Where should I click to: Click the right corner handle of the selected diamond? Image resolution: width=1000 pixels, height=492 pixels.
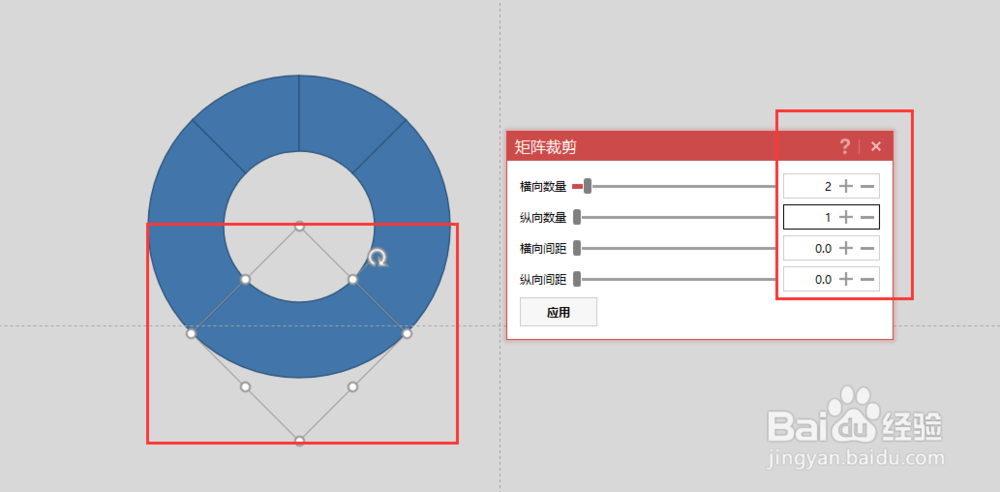click(x=407, y=333)
